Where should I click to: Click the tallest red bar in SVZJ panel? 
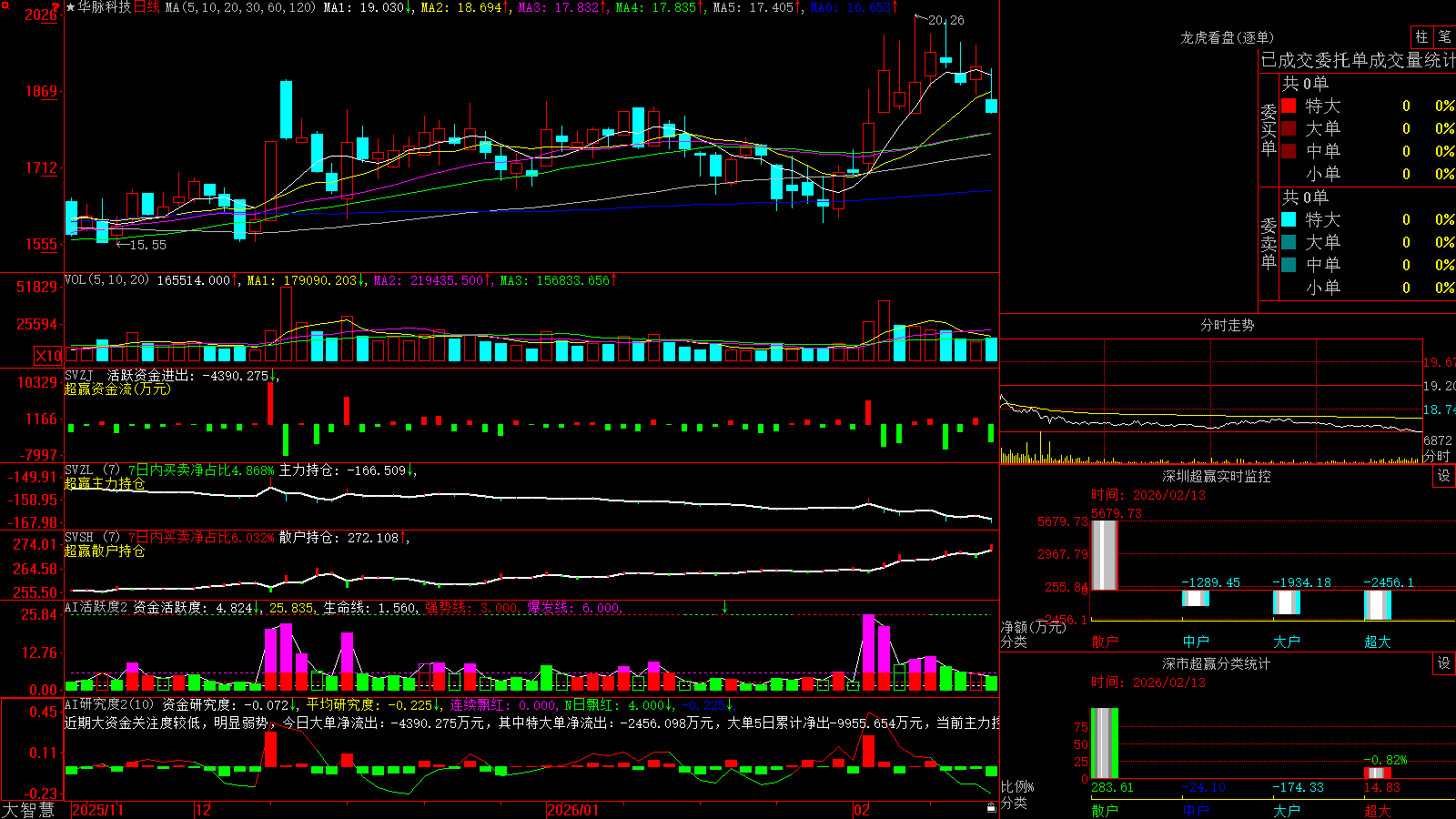[x=270, y=403]
